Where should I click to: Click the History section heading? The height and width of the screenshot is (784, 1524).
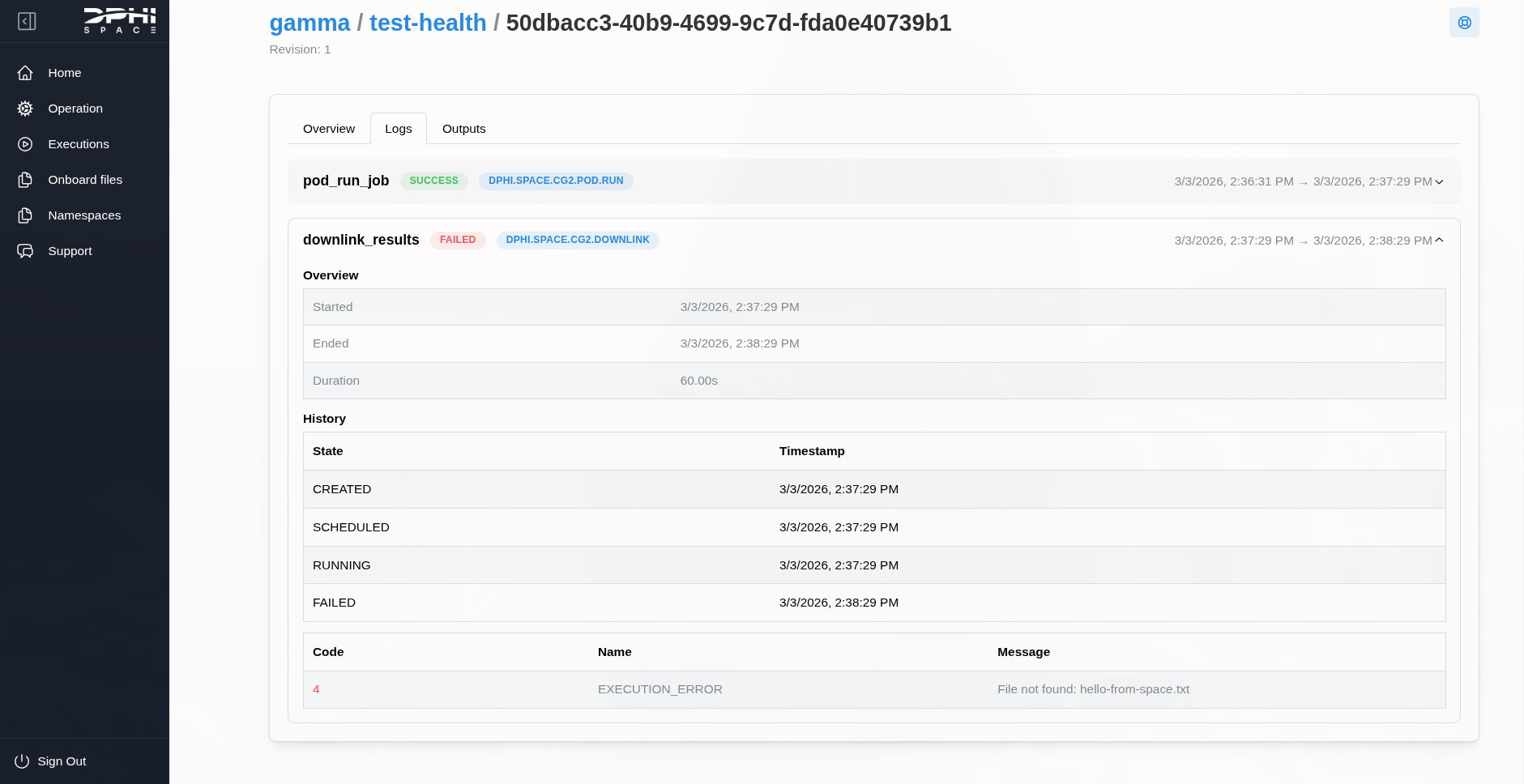324,419
